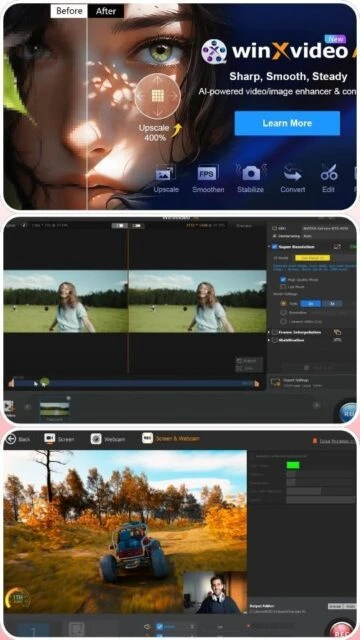Click the green color swatch
This screenshot has width=360, height=640.
[293, 465]
